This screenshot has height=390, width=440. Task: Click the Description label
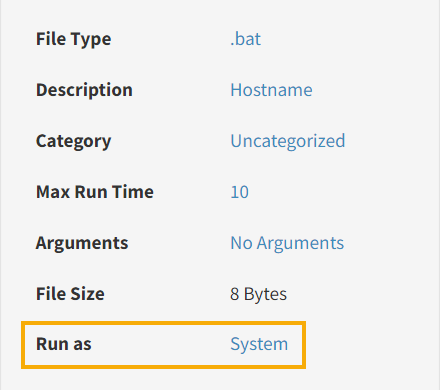coord(84,90)
